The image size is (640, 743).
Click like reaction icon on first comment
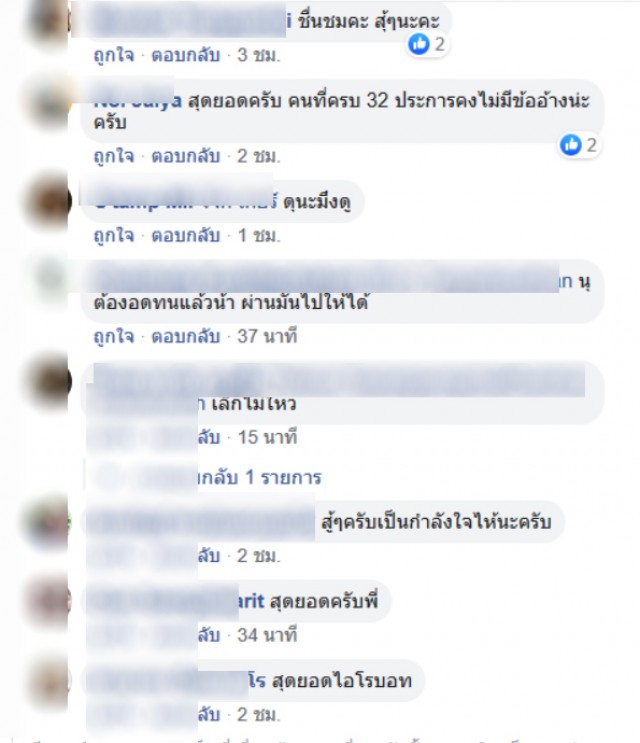pyautogui.click(x=419, y=44)
